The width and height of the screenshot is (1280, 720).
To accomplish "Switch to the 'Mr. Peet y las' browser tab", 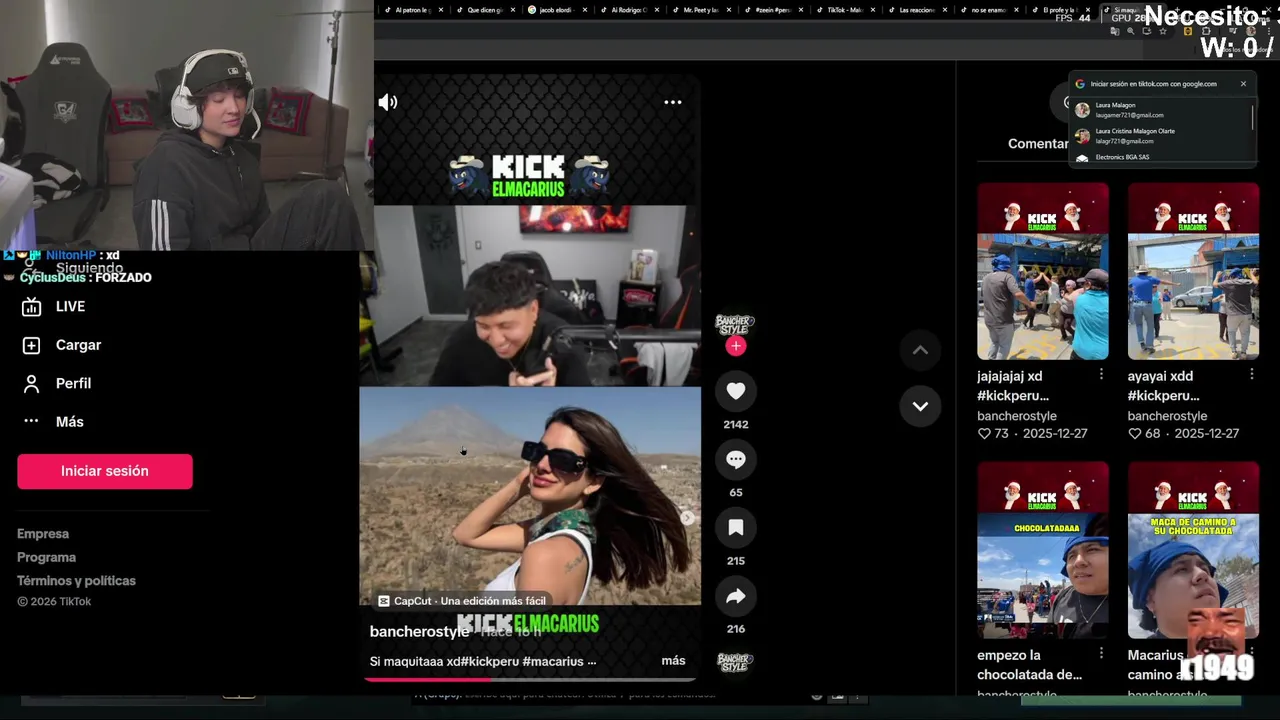I will 700,10.
